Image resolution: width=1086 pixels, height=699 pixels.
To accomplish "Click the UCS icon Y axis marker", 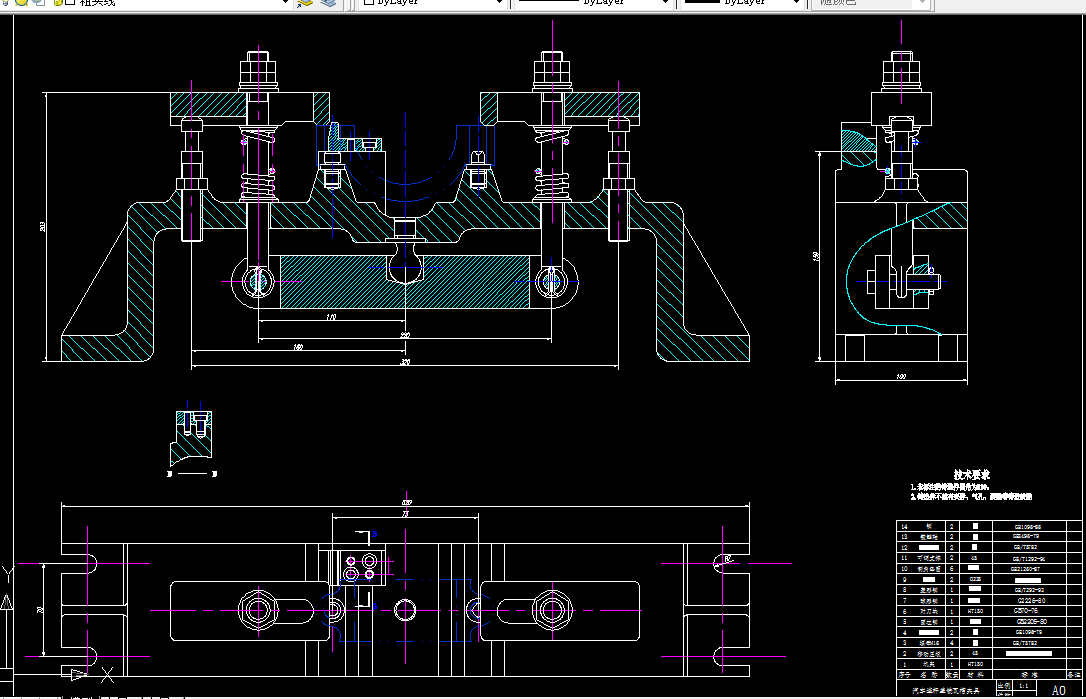I will [x=8, y=573].
